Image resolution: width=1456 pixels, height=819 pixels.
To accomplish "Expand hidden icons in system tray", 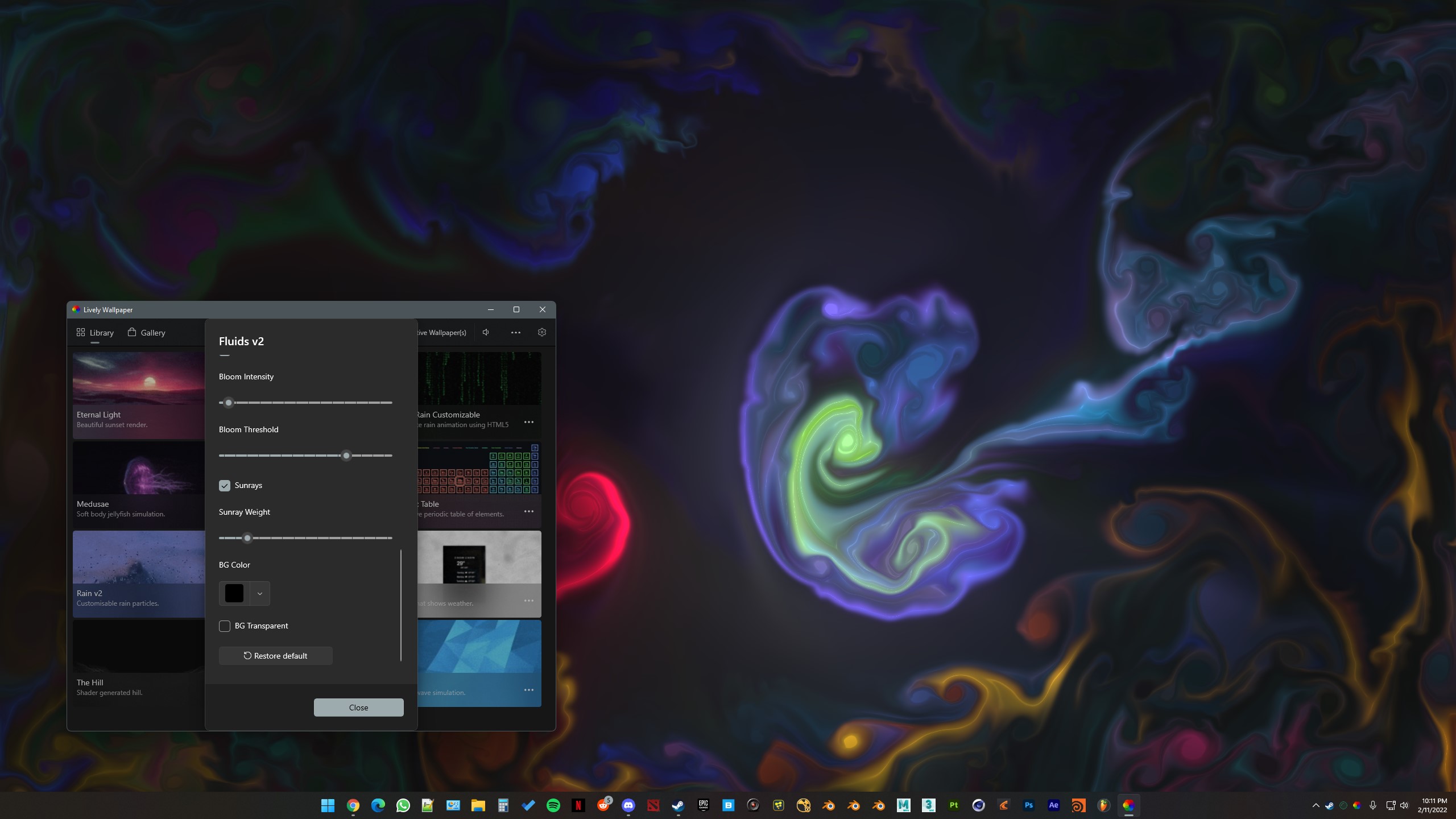I will (1316, 805).
